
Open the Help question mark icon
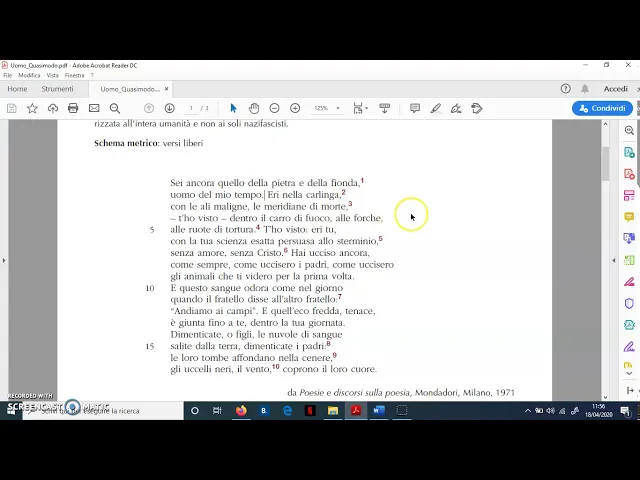pyautogui.click(x=565, y=89)
